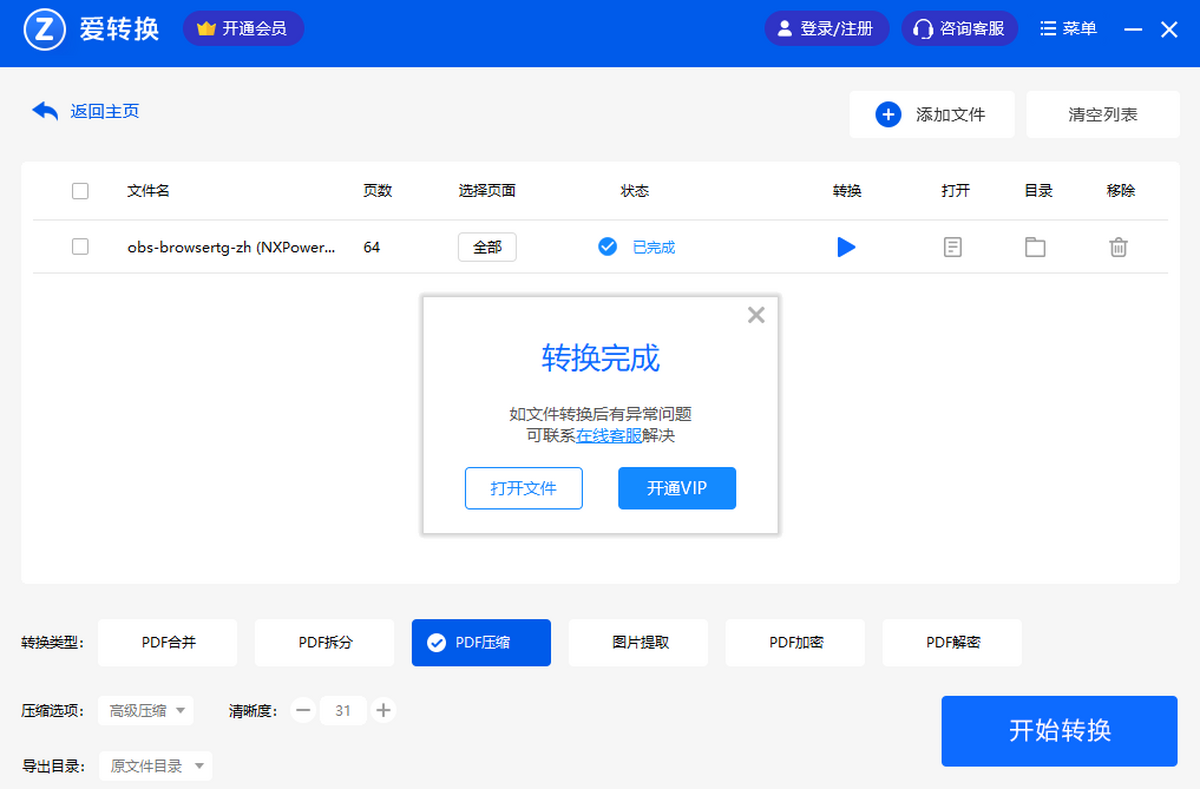Switch to 图片提取 conversion type

click(638, 643)
